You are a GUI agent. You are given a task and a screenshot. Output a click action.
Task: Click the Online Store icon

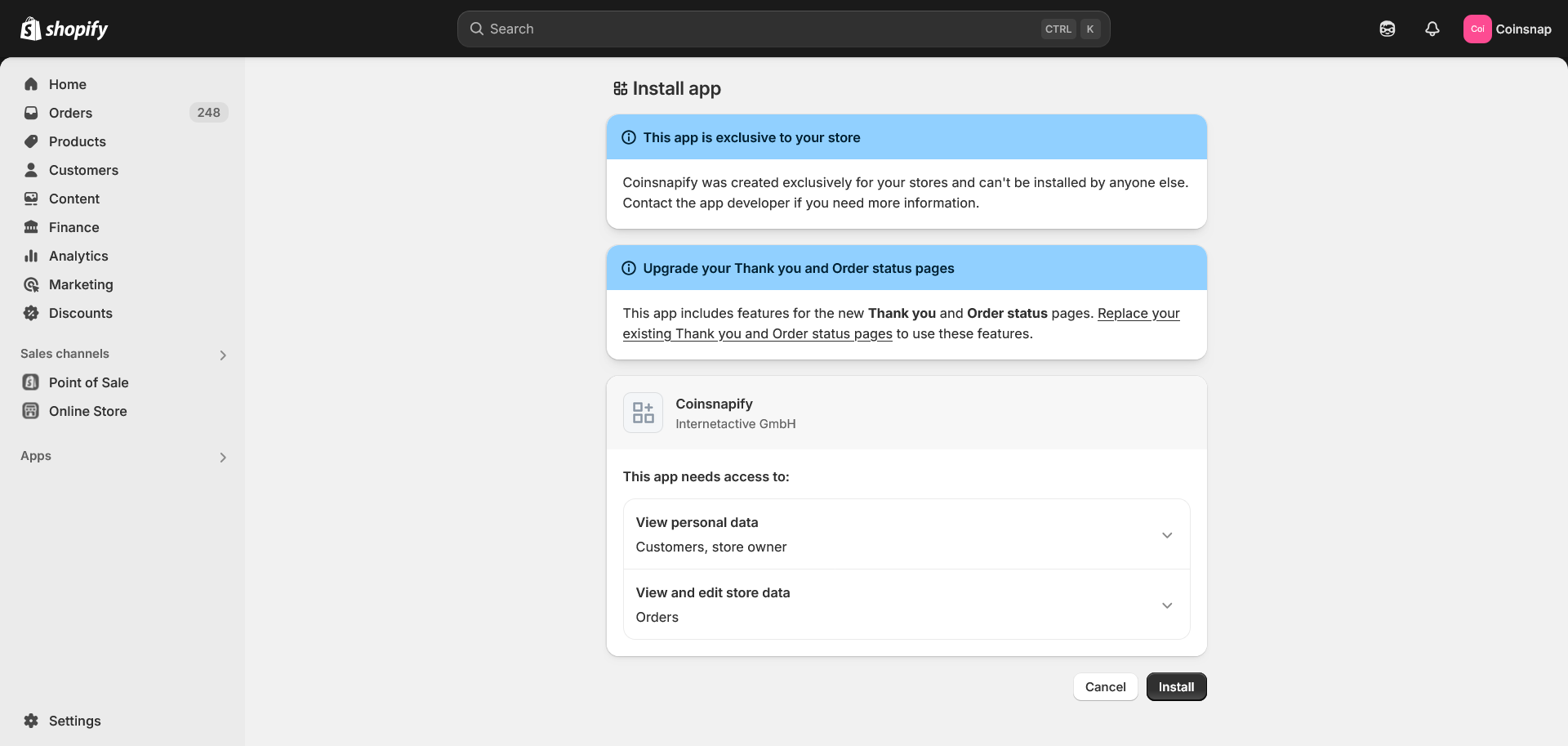(x=31, y=411)
